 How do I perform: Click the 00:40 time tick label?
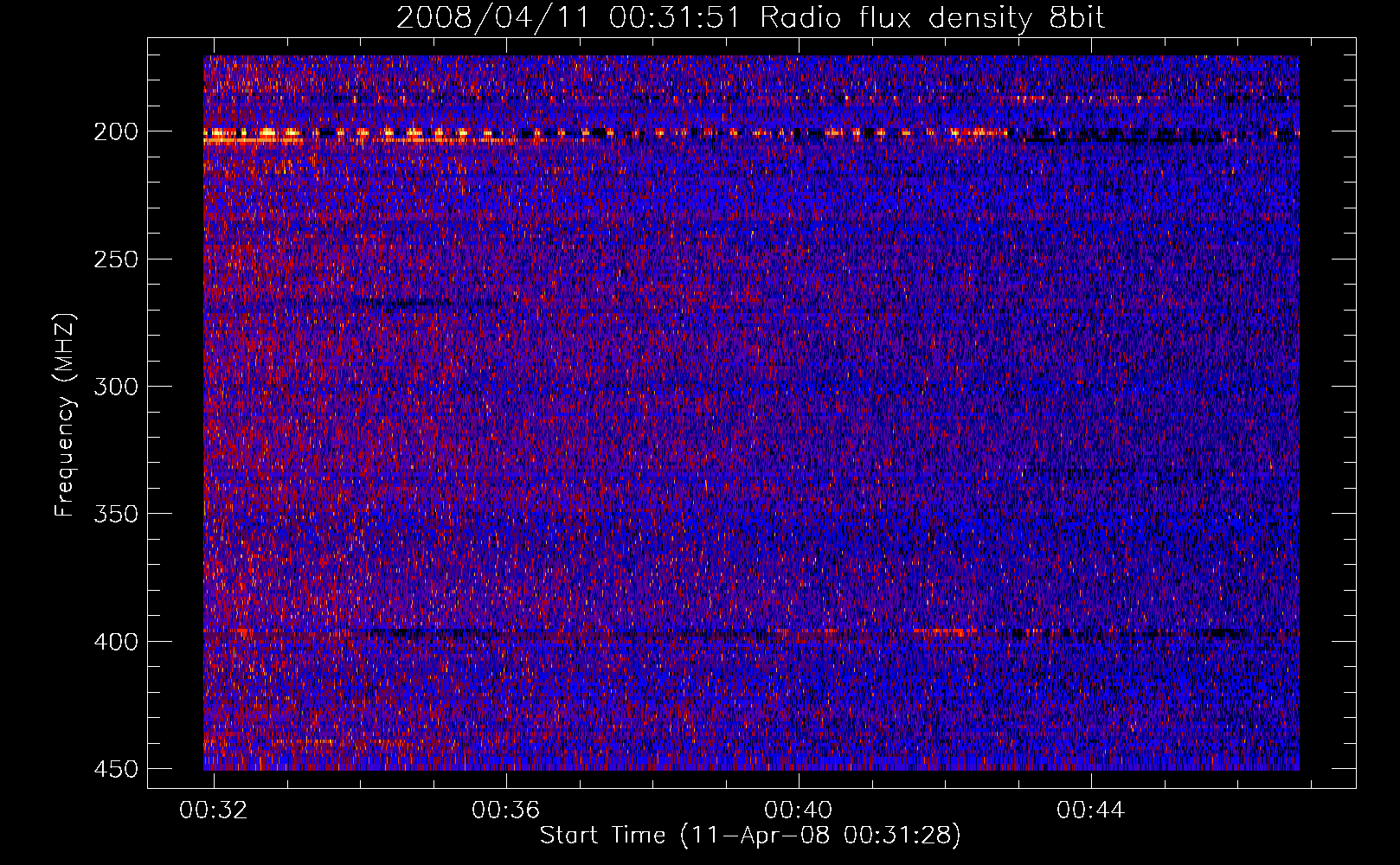point(798,811)
